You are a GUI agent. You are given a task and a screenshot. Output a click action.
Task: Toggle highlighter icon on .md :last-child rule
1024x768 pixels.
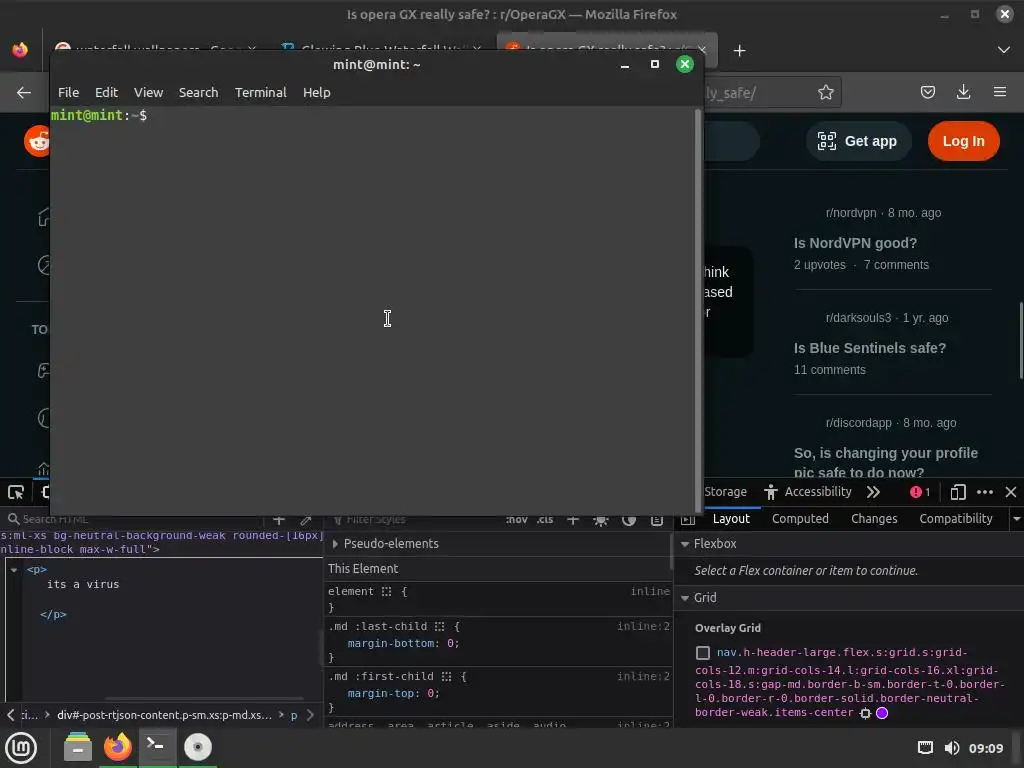pyautogui.click(x=440, y=626)
